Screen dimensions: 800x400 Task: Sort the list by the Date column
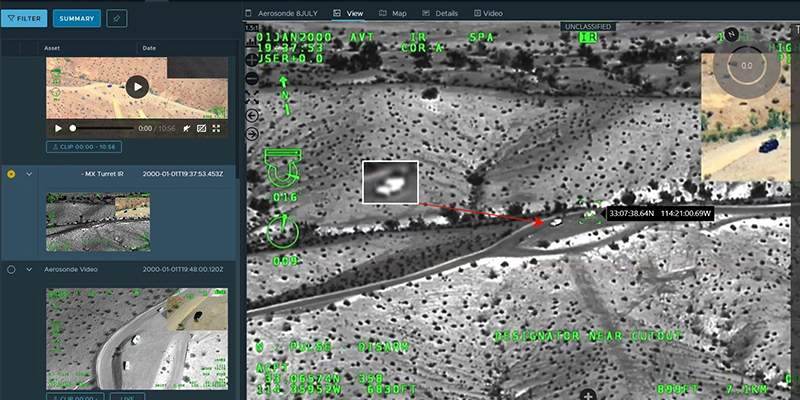(149, 48)
